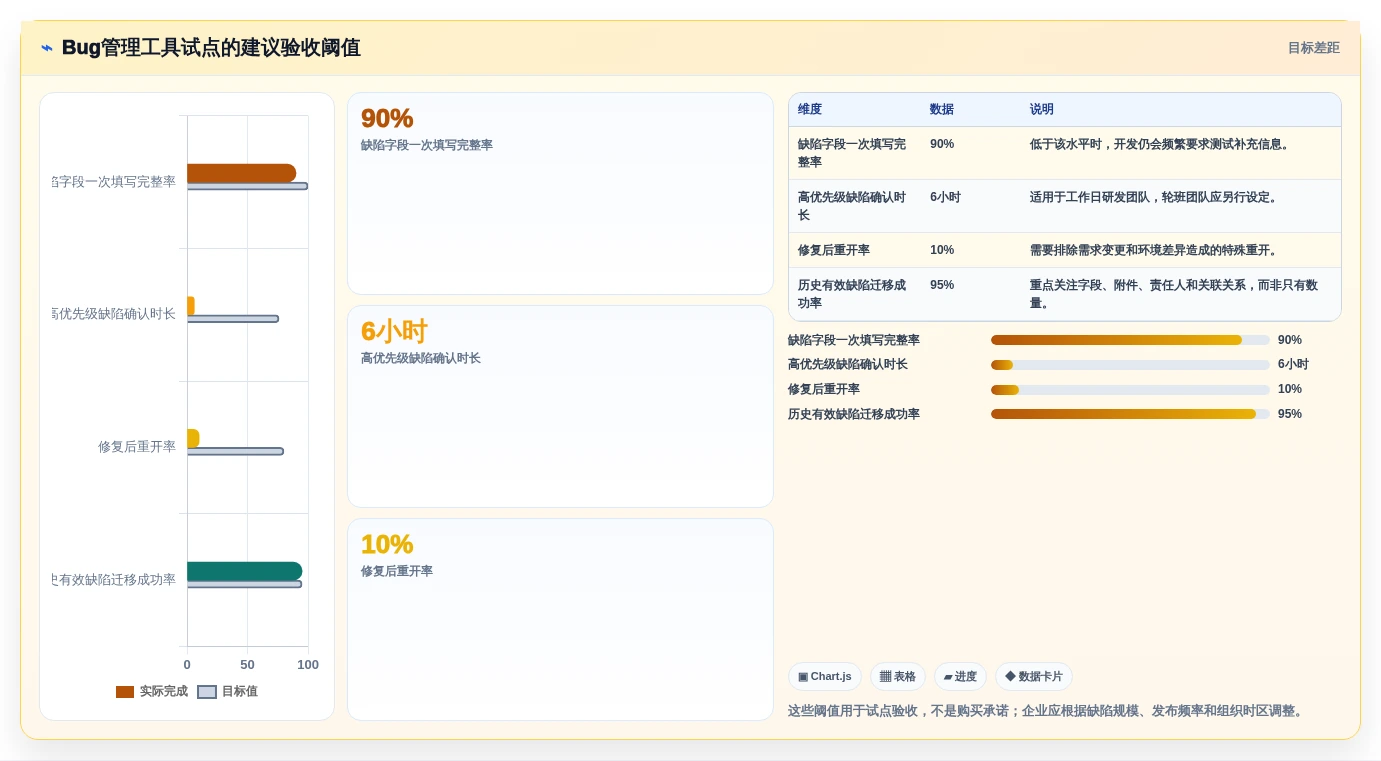
Task: Click the target bar for 高优先级缺陷确认时长 in chart
Action: coord(233,319)
